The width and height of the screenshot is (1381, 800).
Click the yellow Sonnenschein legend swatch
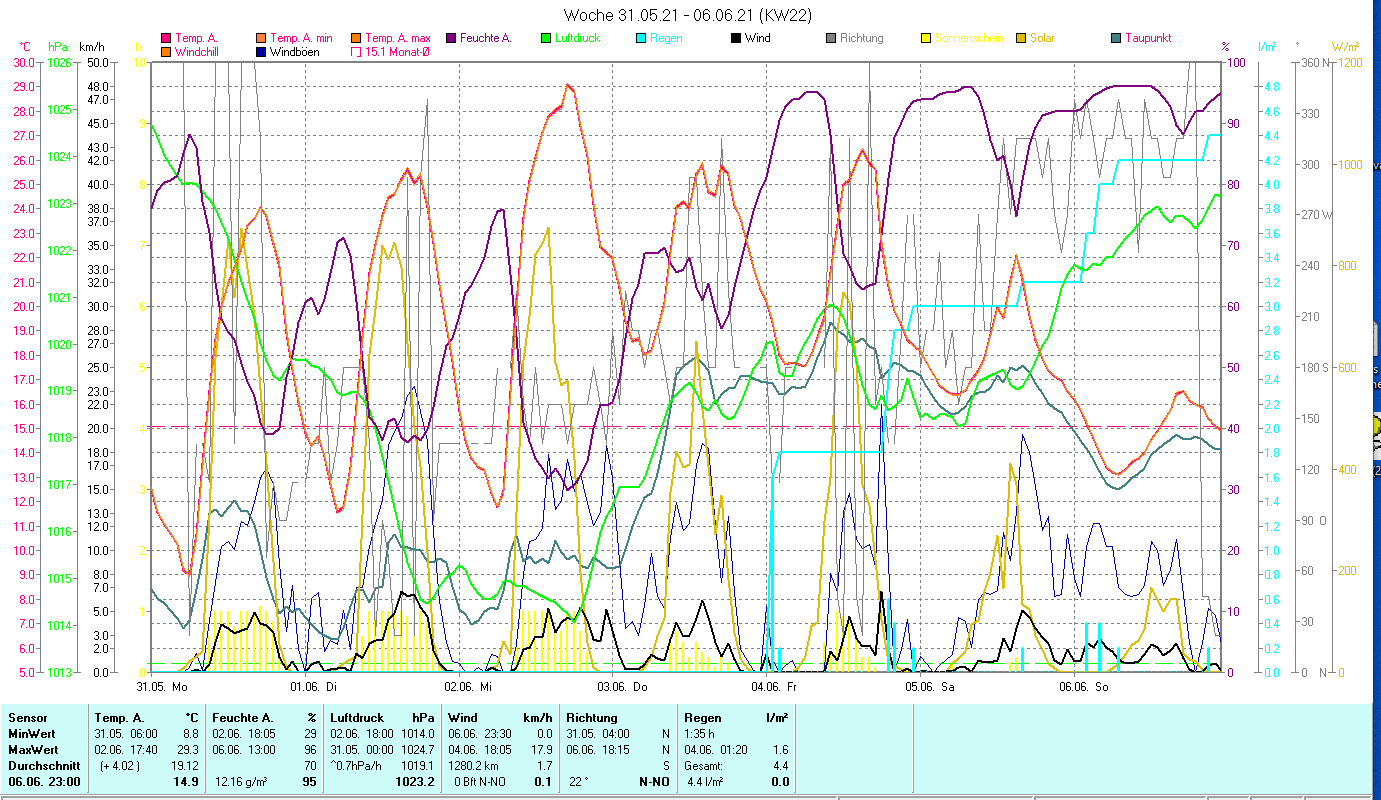926,39
